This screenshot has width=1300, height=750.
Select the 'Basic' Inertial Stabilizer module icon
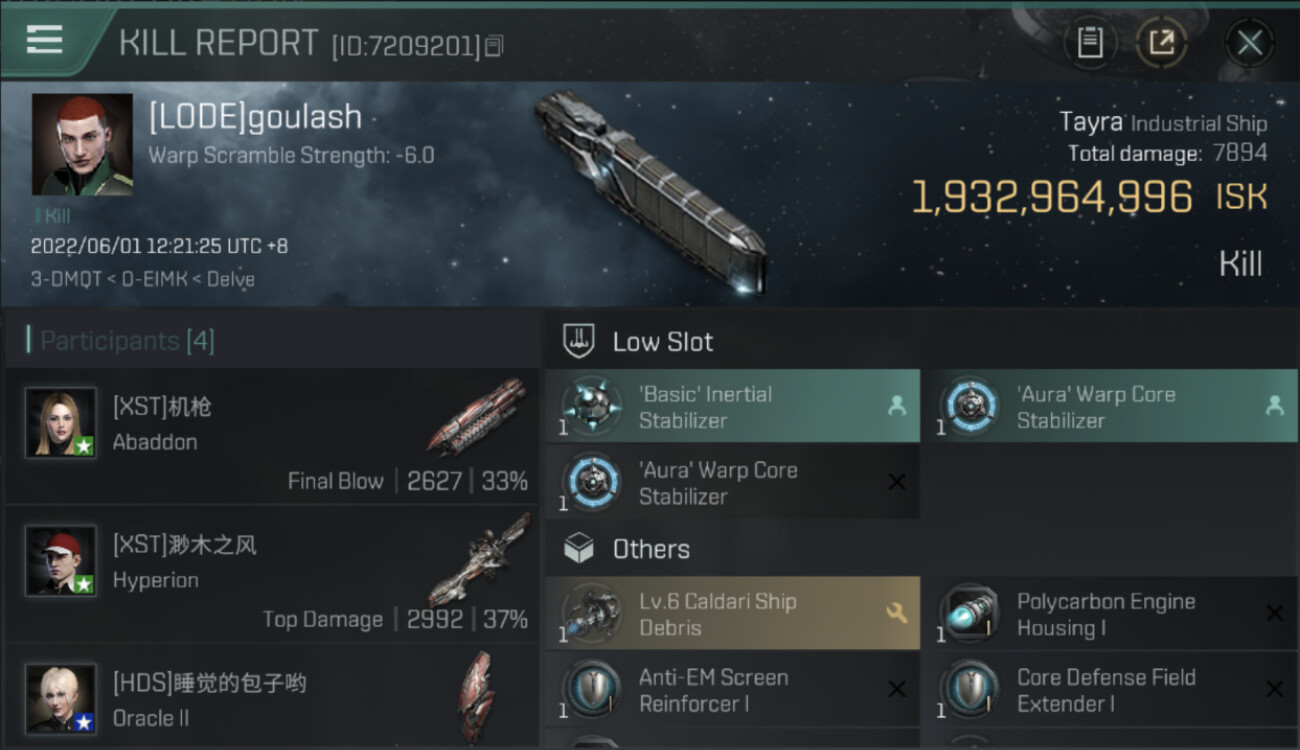pos(592,406)
